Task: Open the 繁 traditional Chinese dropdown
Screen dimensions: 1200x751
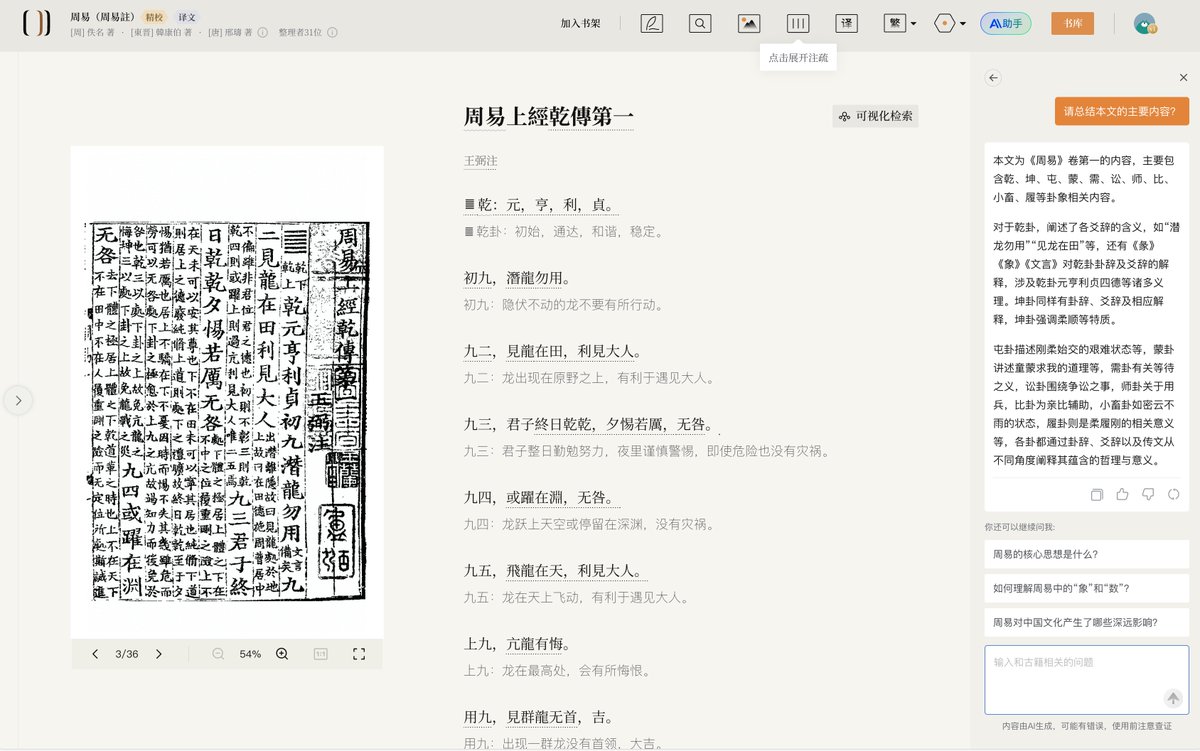Action: 897,23
